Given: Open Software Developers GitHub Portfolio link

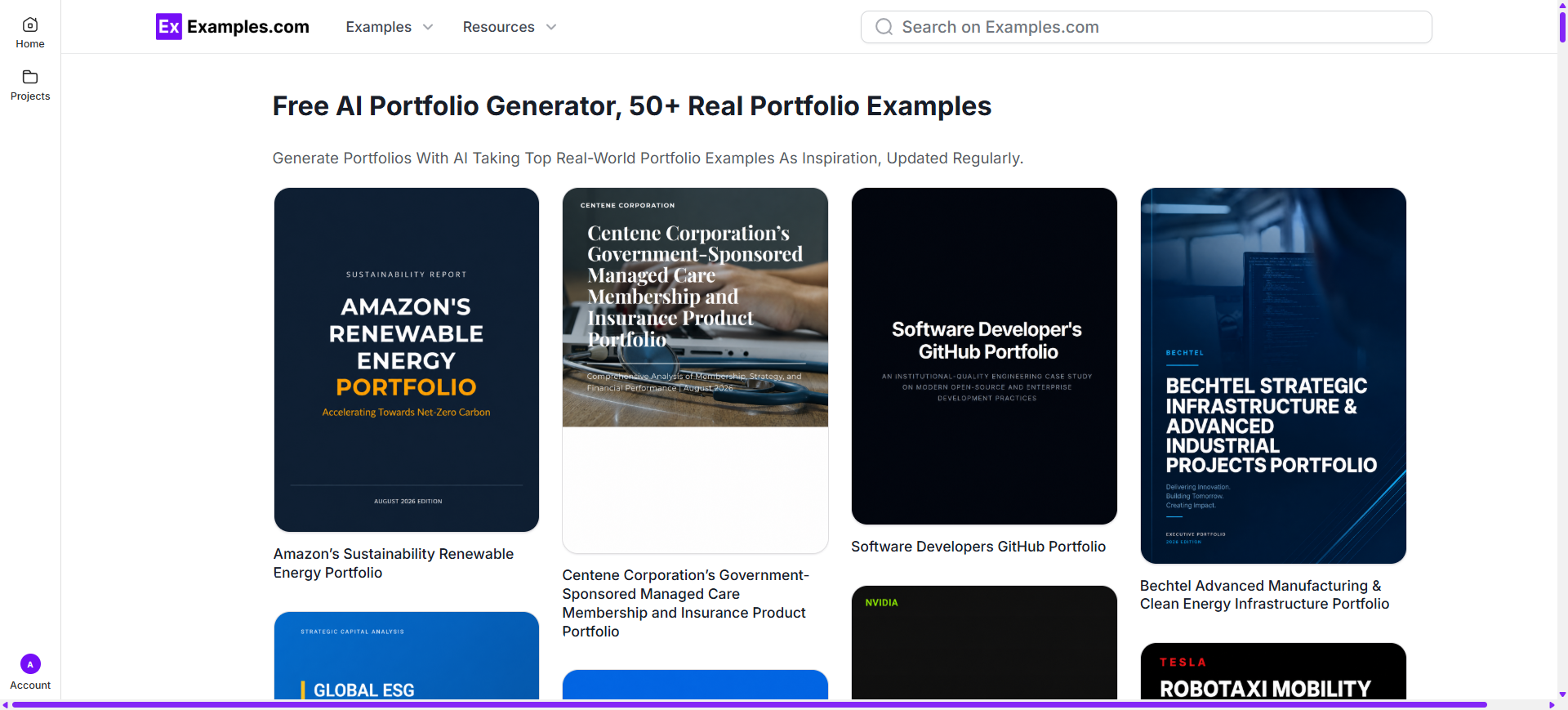Looking at the screenshot, I should (978, 547).
